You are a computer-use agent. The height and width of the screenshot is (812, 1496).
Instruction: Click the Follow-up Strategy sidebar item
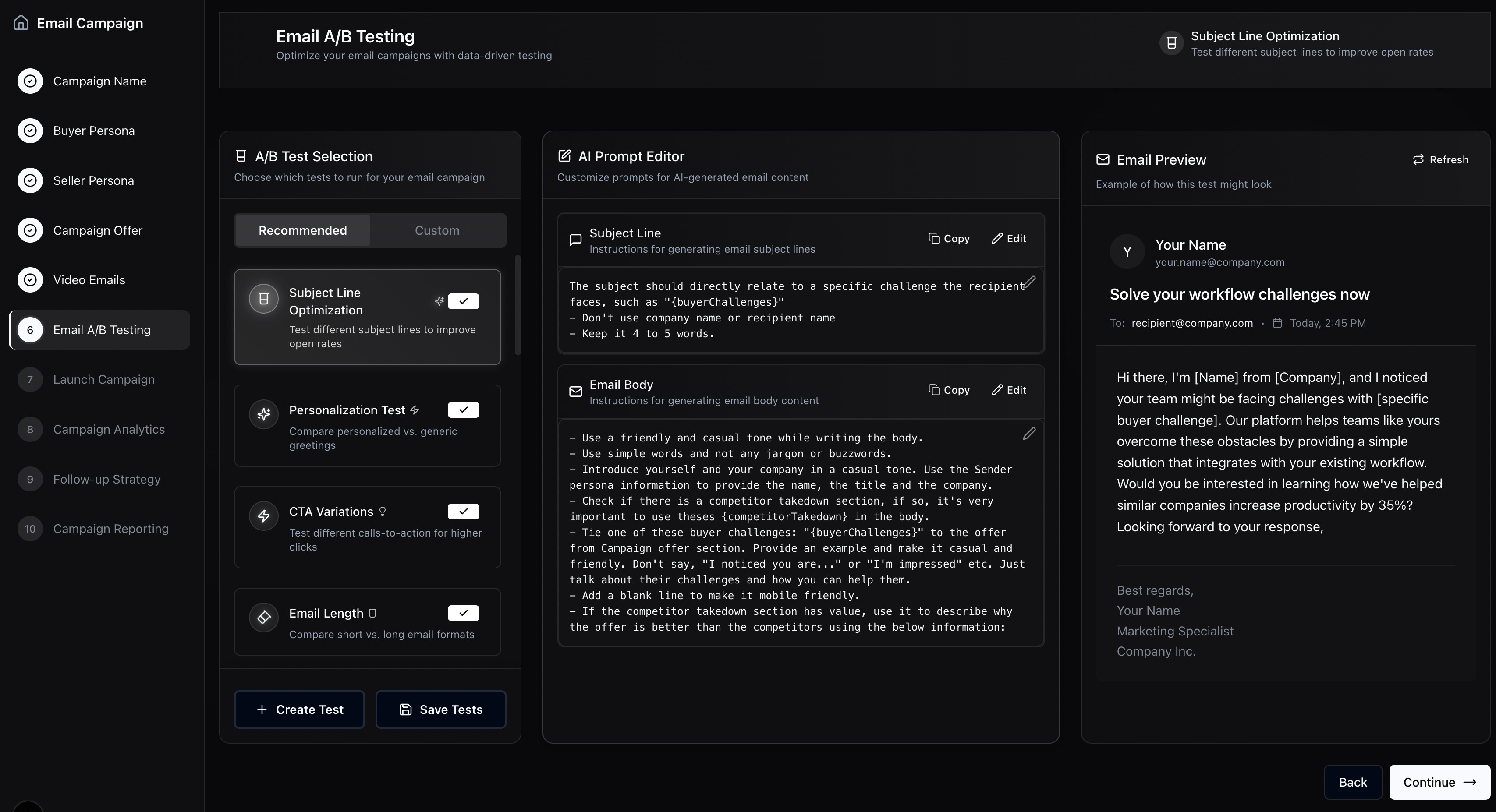[x=99, y=480]
